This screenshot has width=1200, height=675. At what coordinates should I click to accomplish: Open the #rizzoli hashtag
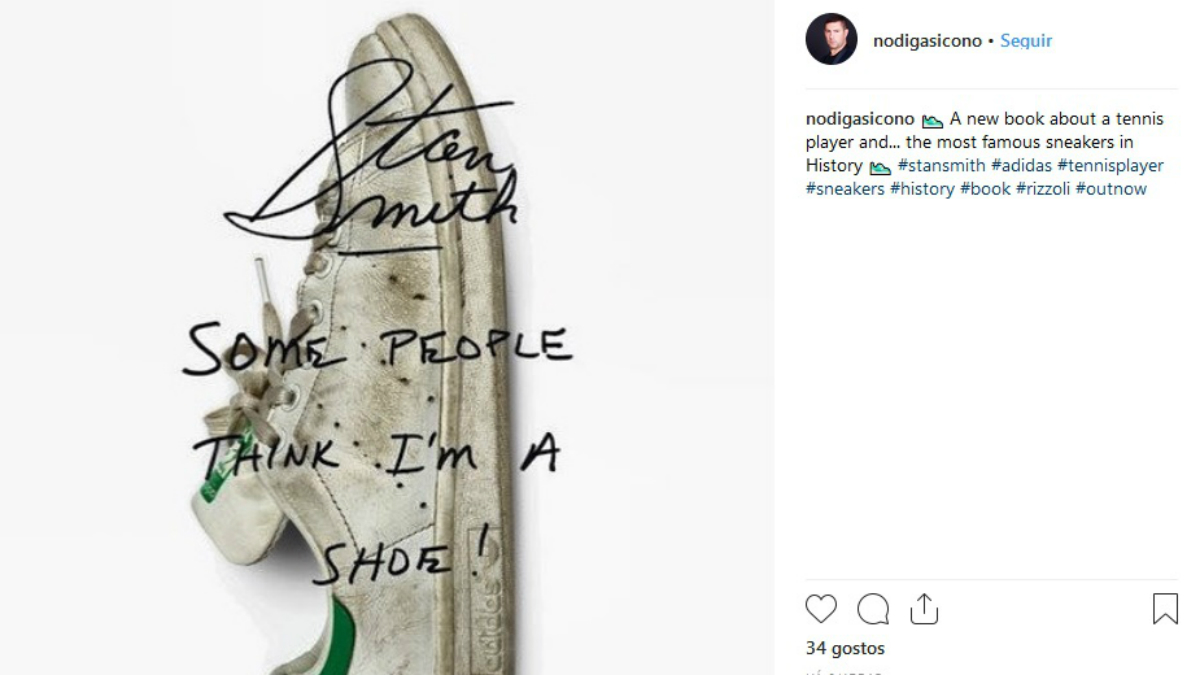(1042, 189)
